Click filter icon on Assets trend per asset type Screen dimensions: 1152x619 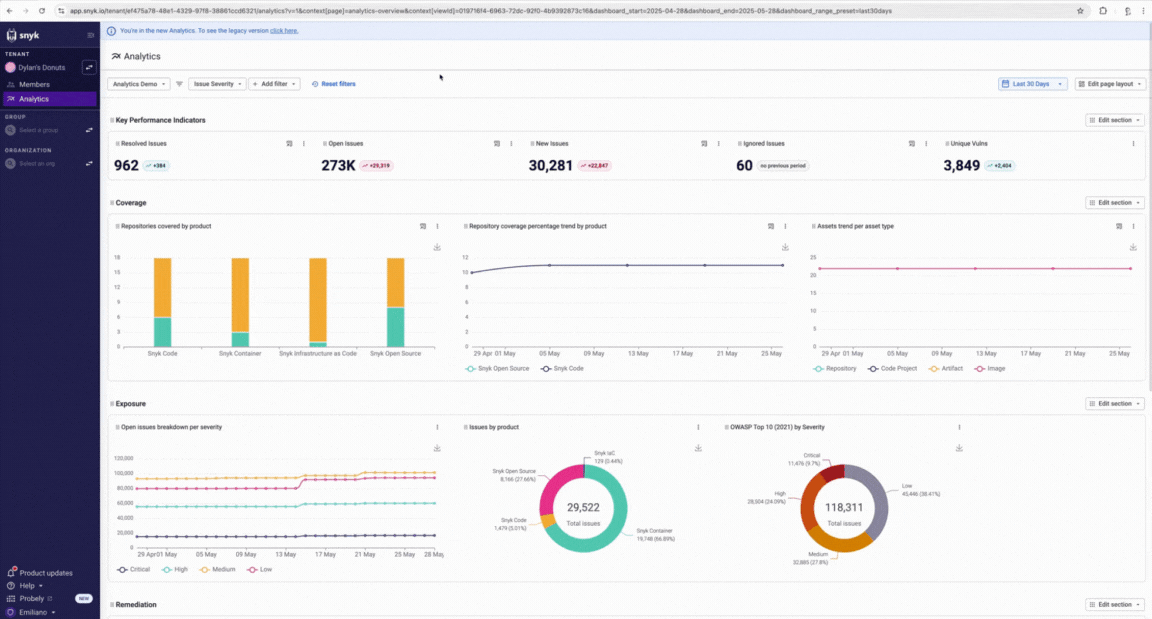coord(1119,226)
